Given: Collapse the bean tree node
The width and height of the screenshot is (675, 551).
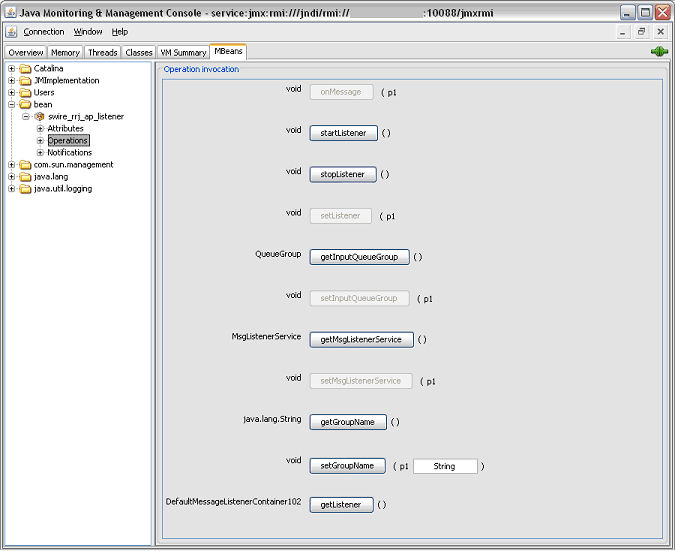Looking at the screenshot, I should point(12,105).
